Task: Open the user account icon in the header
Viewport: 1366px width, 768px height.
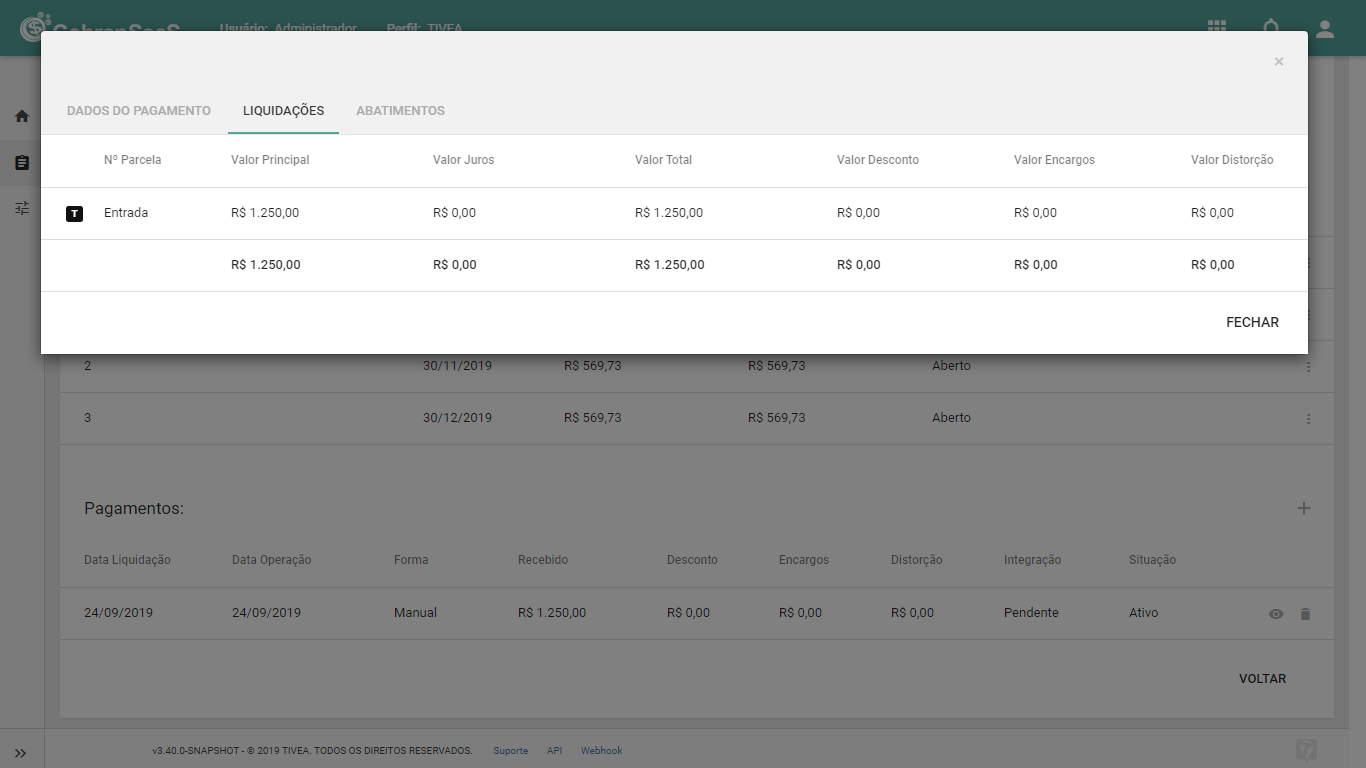Action: (1325, 28)
